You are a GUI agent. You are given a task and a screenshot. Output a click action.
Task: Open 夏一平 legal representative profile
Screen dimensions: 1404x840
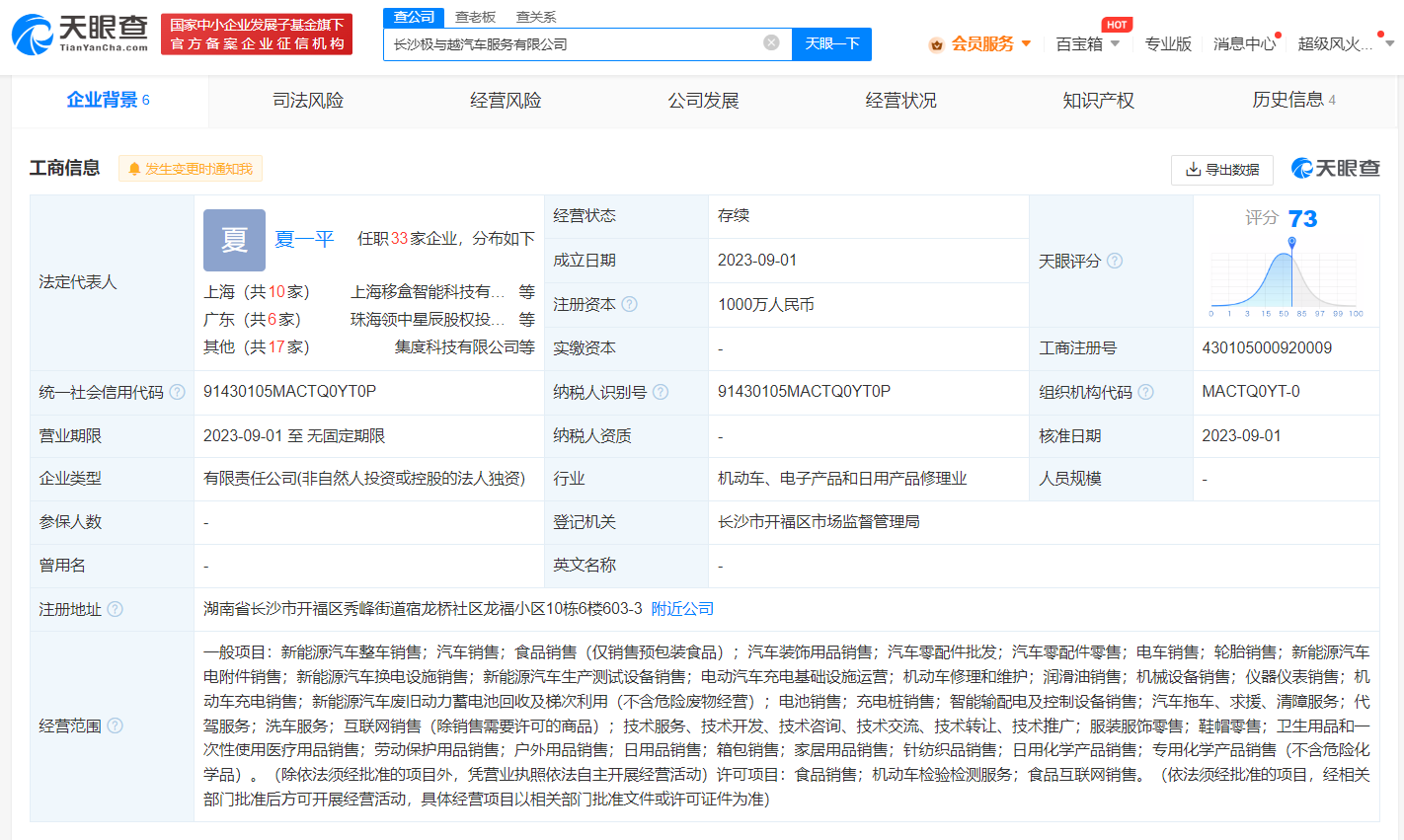[304, 239]
